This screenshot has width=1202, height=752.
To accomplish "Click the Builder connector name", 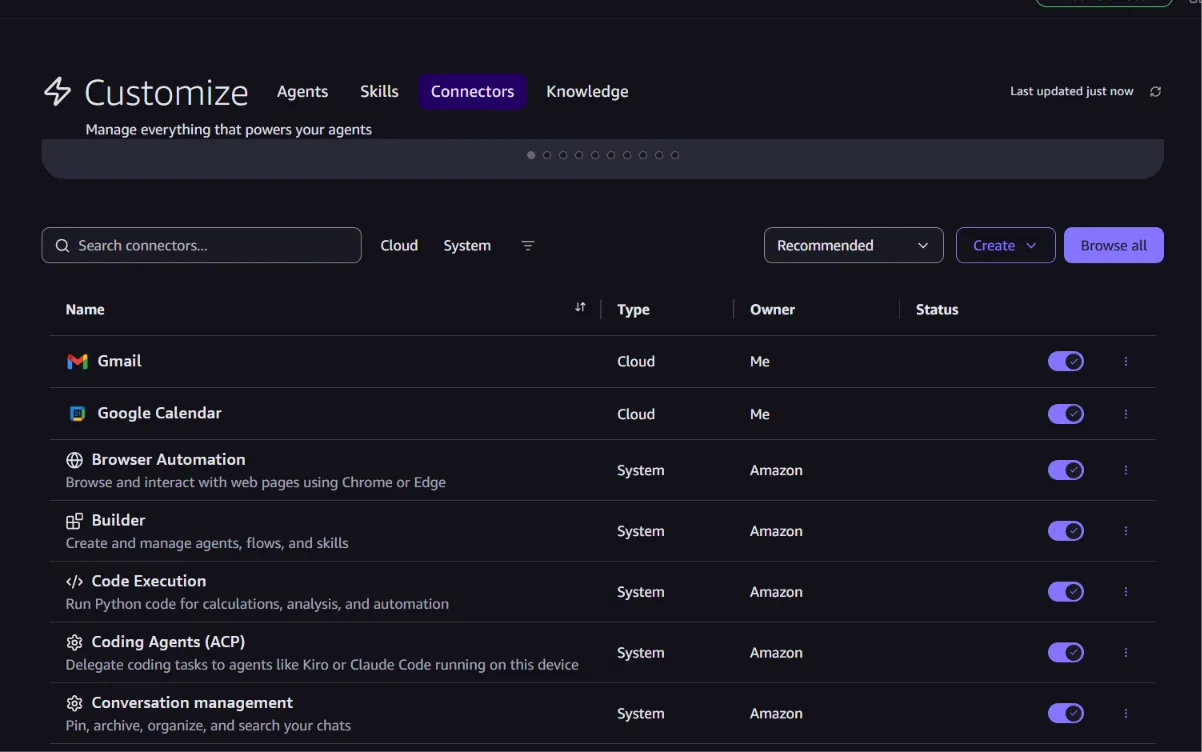I will pos(118,520).
